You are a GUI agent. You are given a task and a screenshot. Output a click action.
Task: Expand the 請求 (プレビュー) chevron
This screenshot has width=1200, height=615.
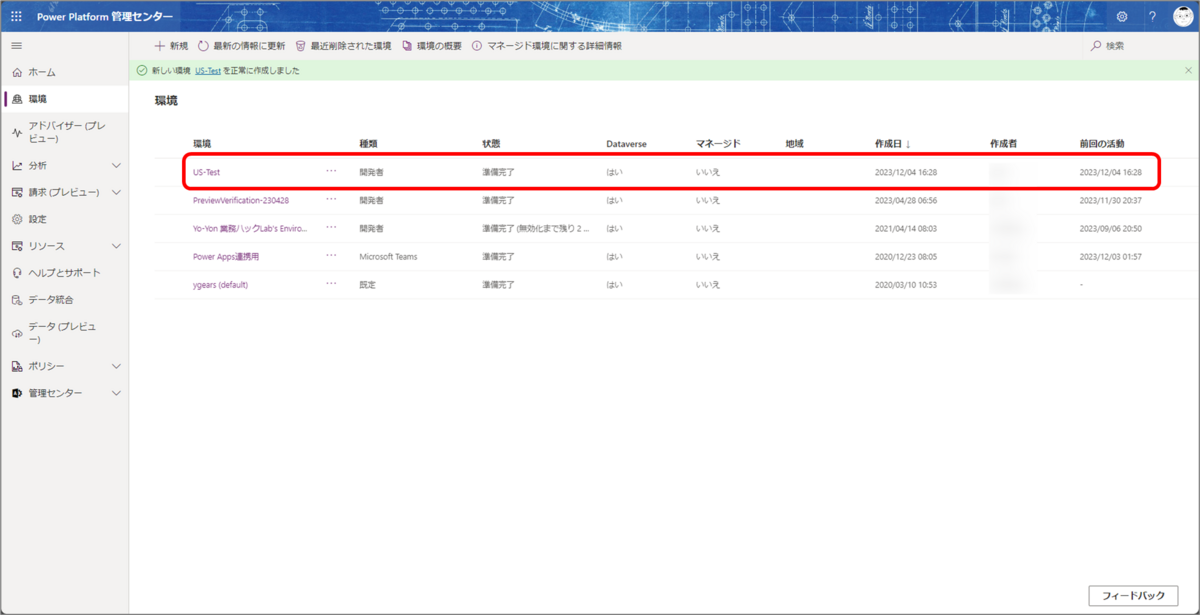click(x=116, y=192)
